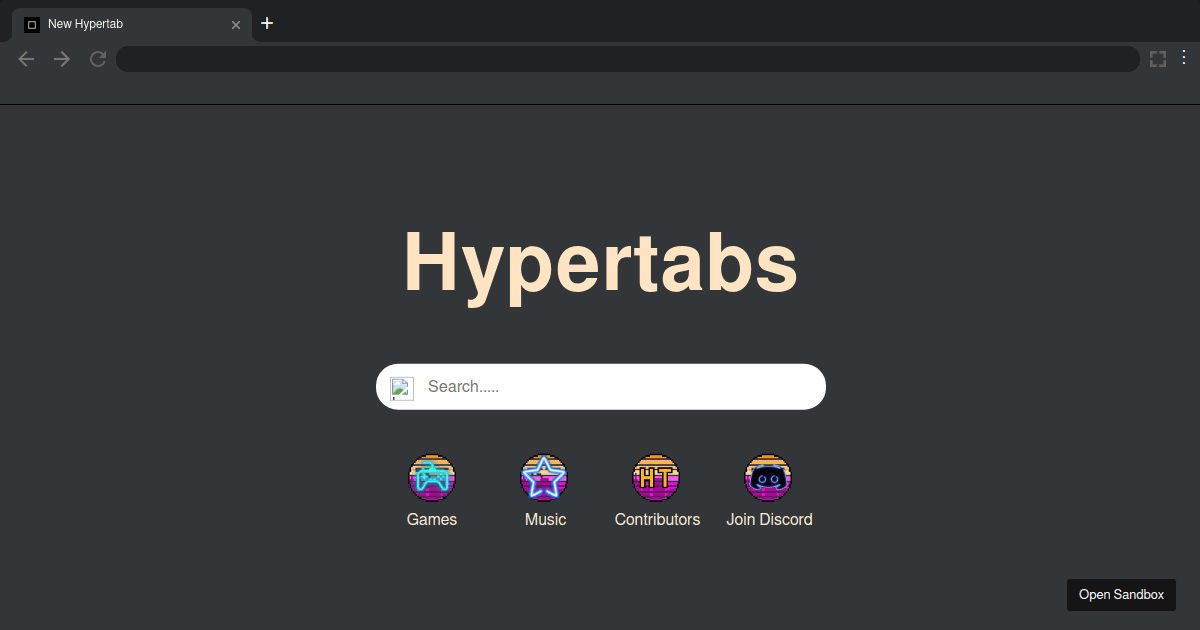Click the browser address bar
The width and height of the screenshot is (1200, 630).
[627, 59]
